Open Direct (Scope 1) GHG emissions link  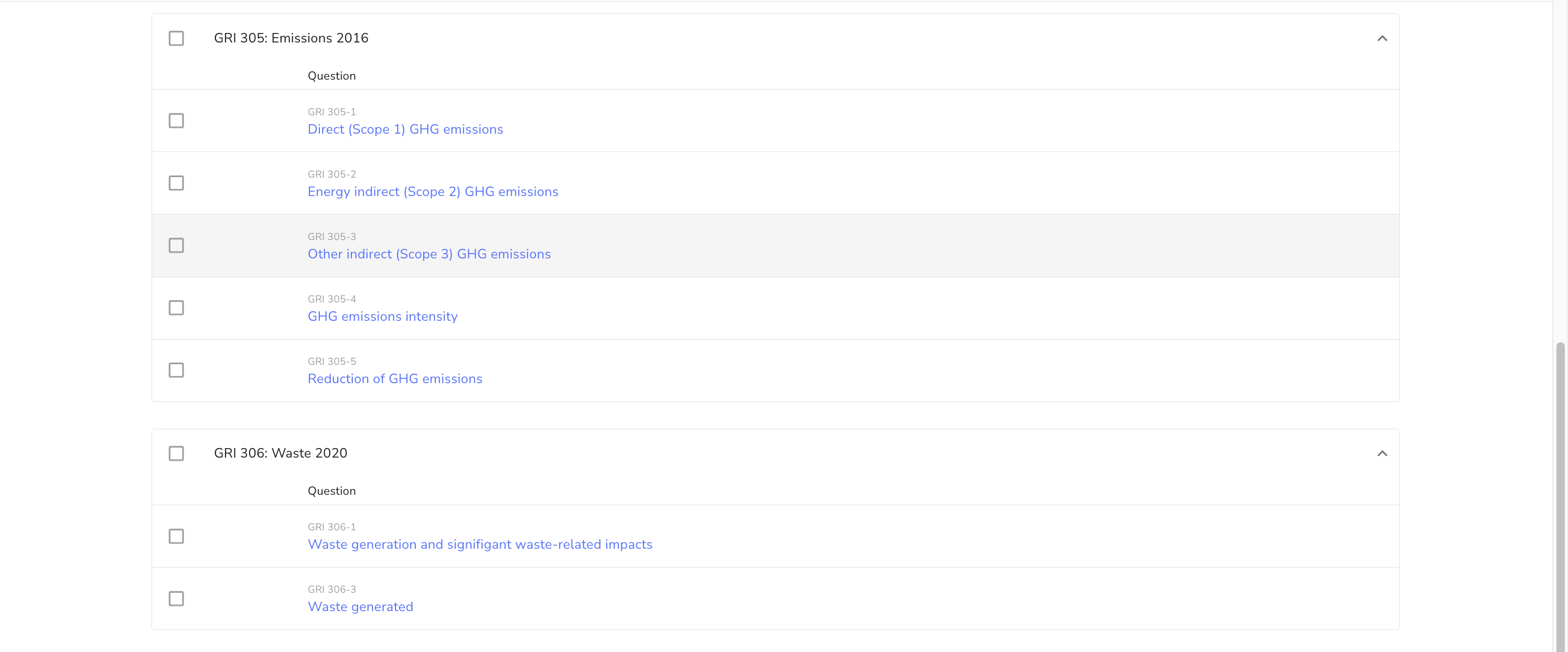pos(405,129)
